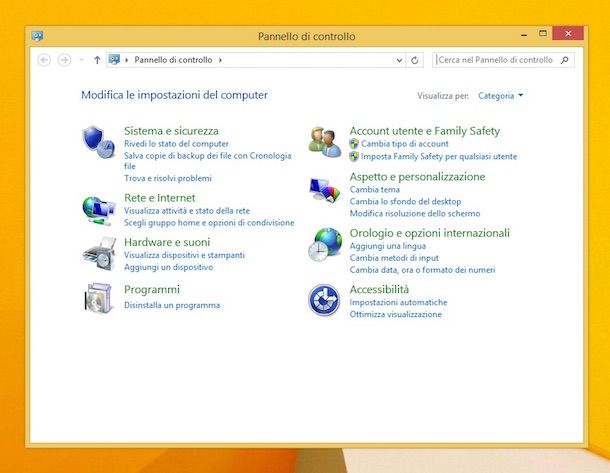Click Impostazioni automatiche
The image size is (610, 473).
[398, 302]
